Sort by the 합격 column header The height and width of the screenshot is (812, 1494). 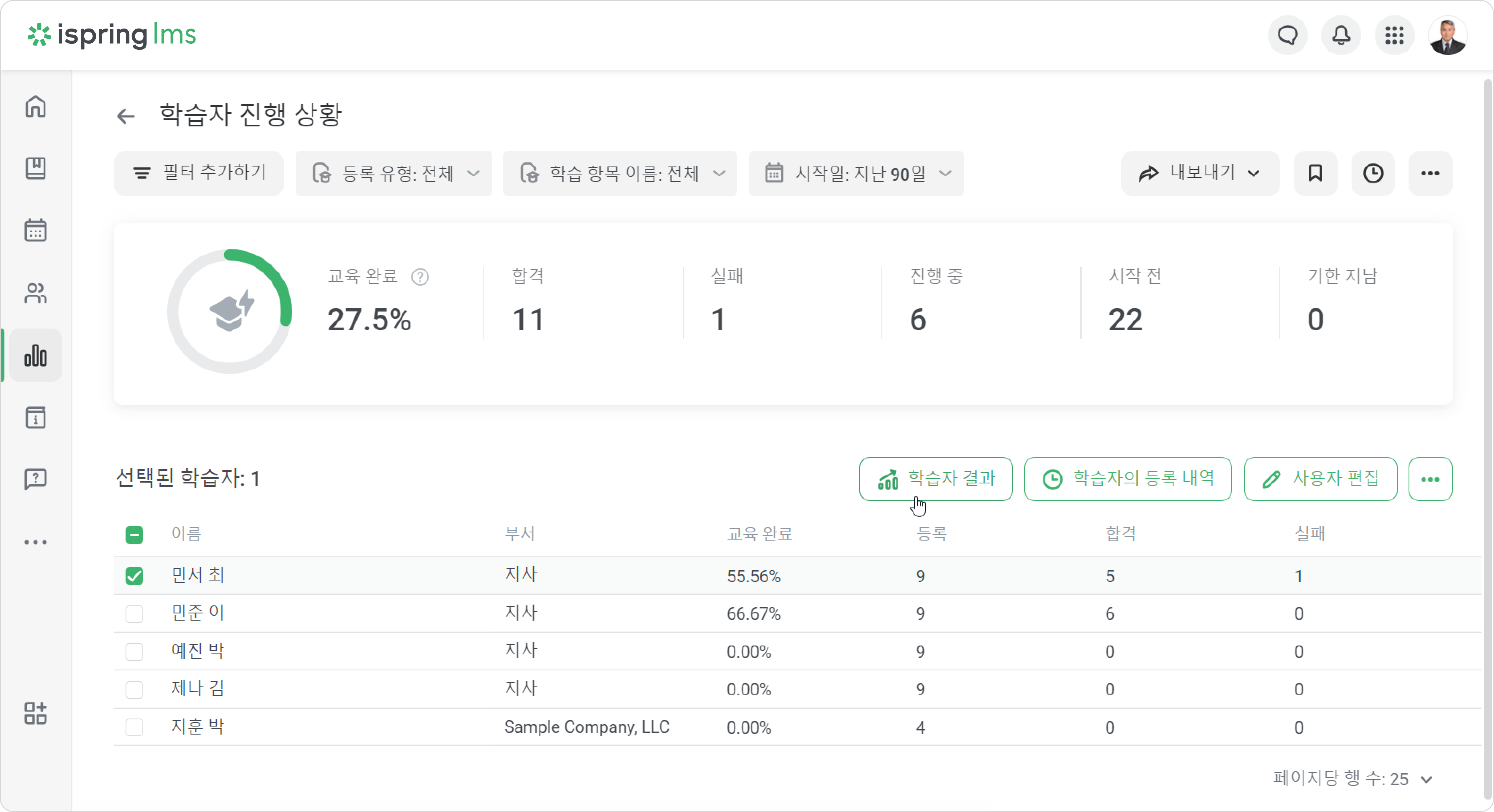pyautogui.click(x=1120, y=534)
